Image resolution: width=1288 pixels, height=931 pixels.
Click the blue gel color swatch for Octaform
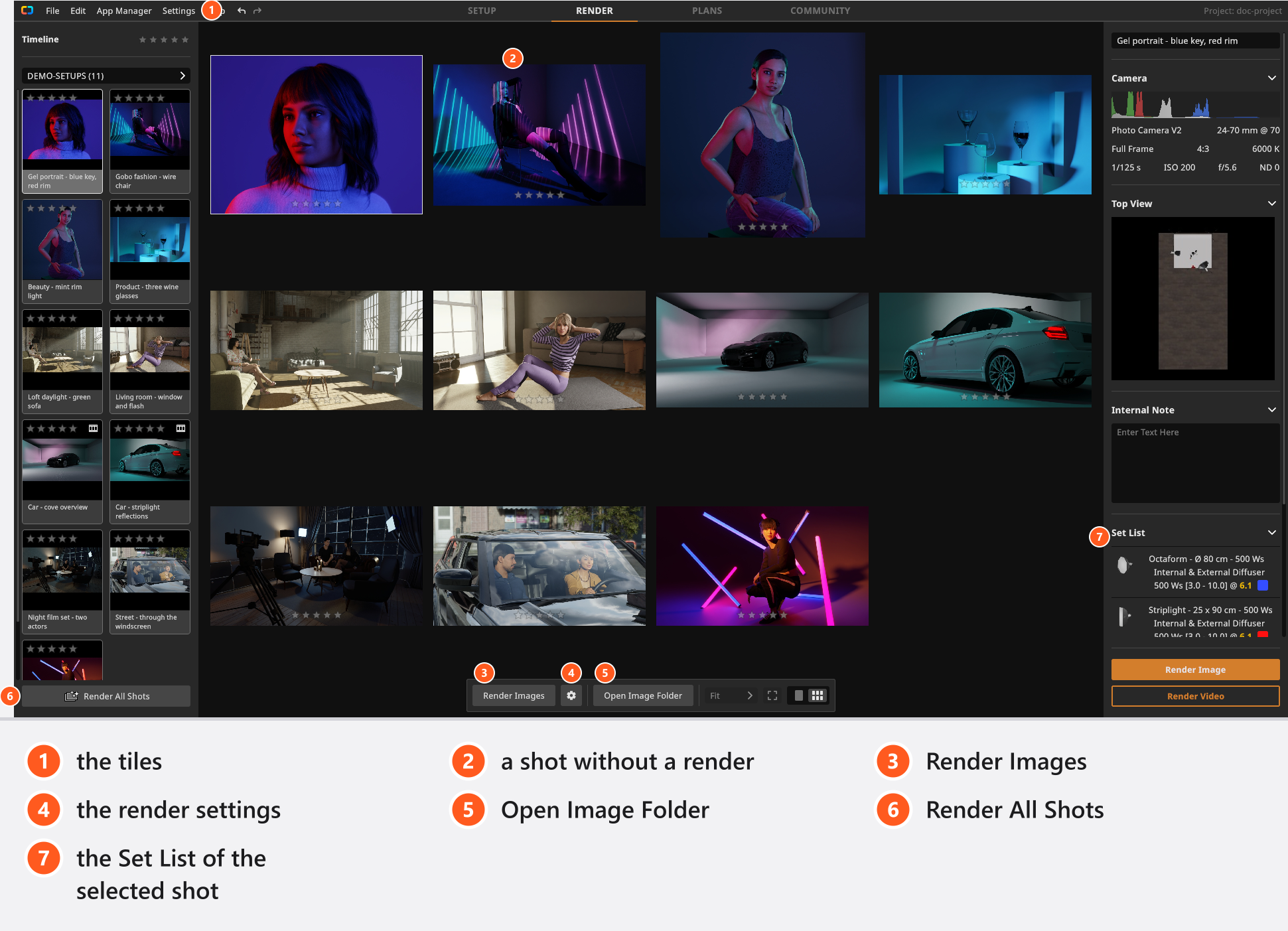click(1263, 585)
